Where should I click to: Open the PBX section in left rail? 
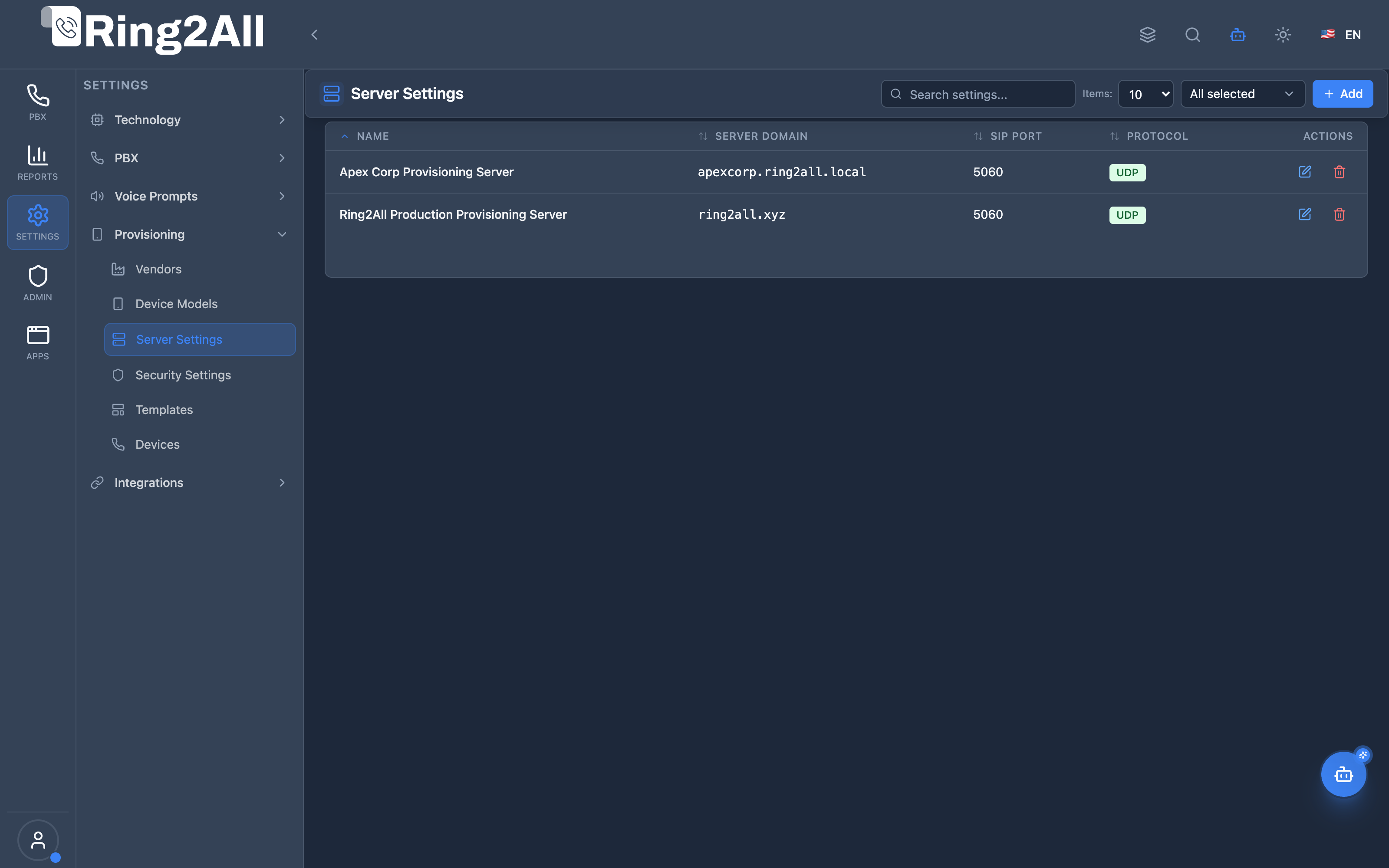pos(38,103)
